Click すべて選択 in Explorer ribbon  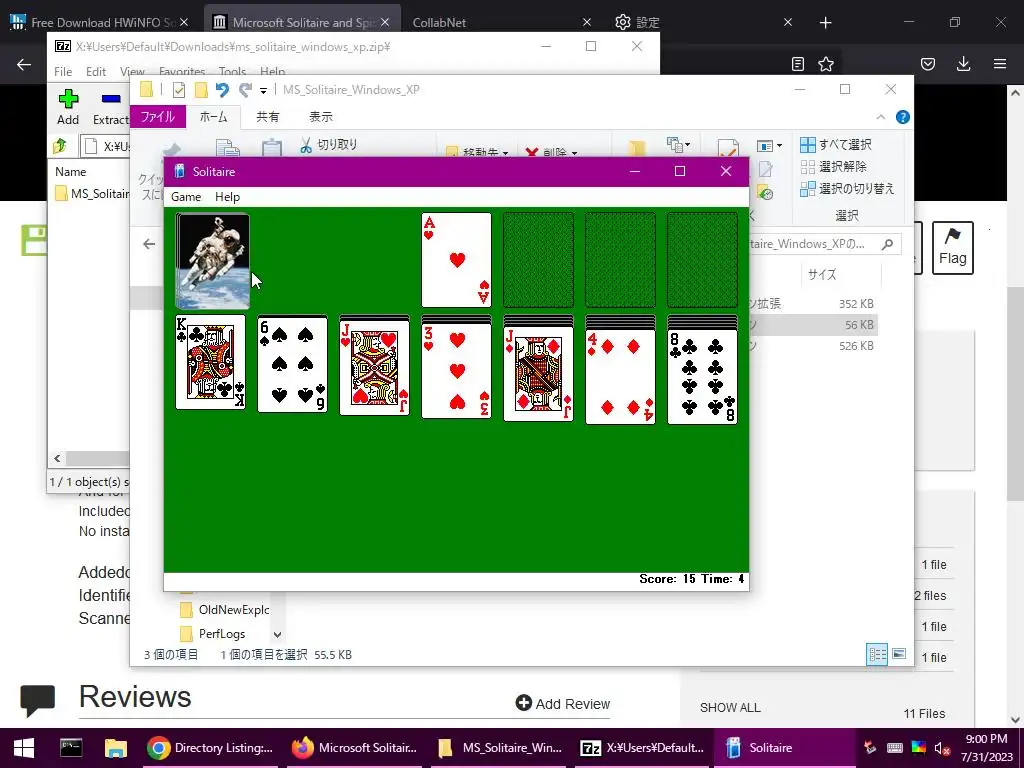pos(836,144)
